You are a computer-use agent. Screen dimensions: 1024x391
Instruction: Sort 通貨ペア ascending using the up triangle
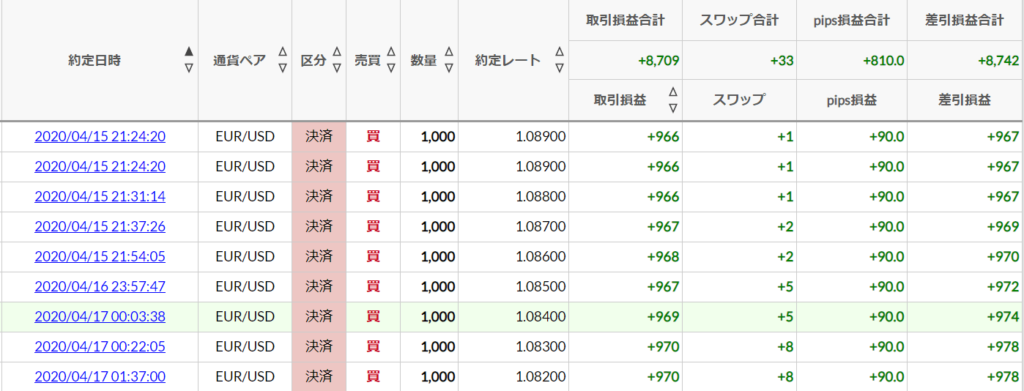click(x=282, y=52)
